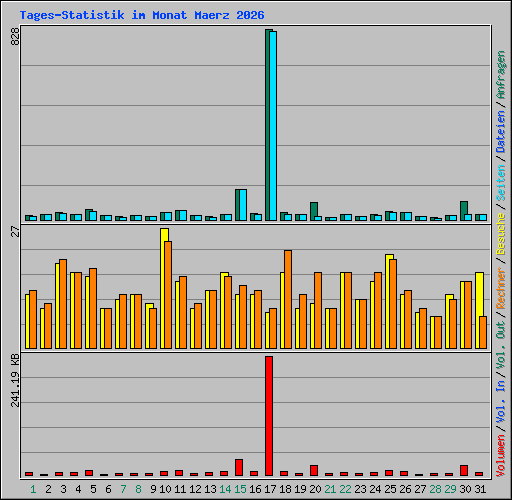The image size is (512, 500).
Task: Click green day label '22' on the x-axis
Action: 345,489
